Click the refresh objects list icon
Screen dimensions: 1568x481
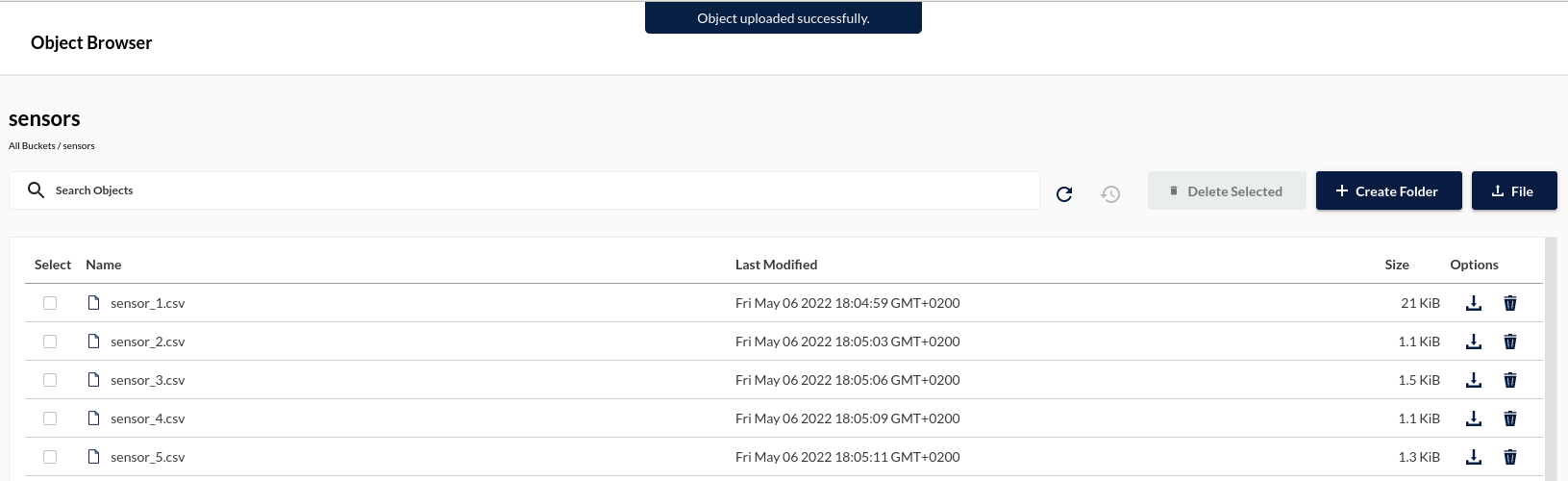pyautogui.click(x=1064, y=194)
